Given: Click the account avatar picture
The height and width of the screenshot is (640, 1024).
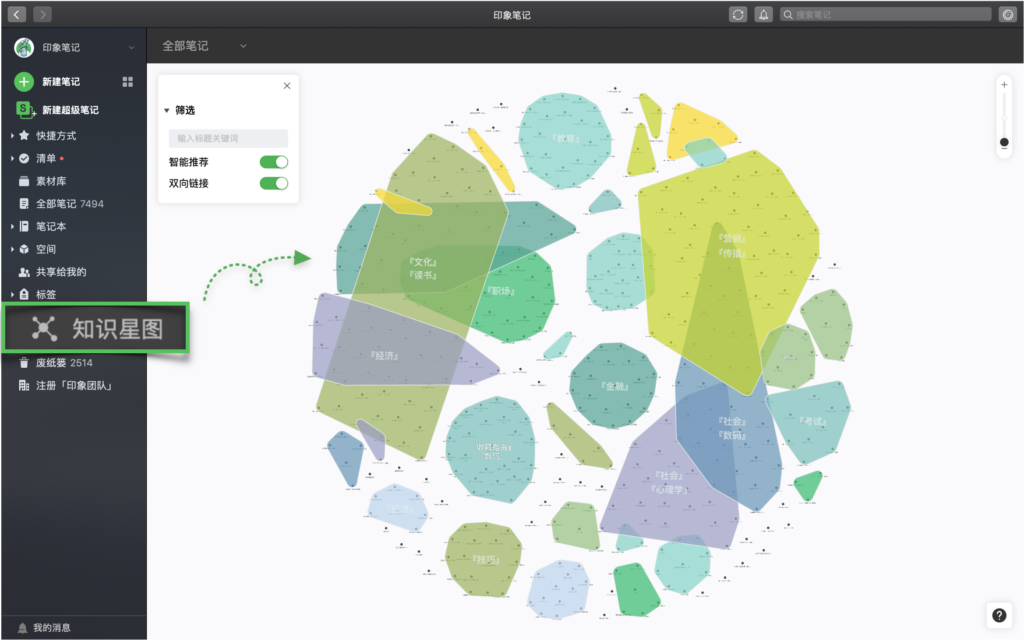Looking at the screenshot, I should [24, 47].
